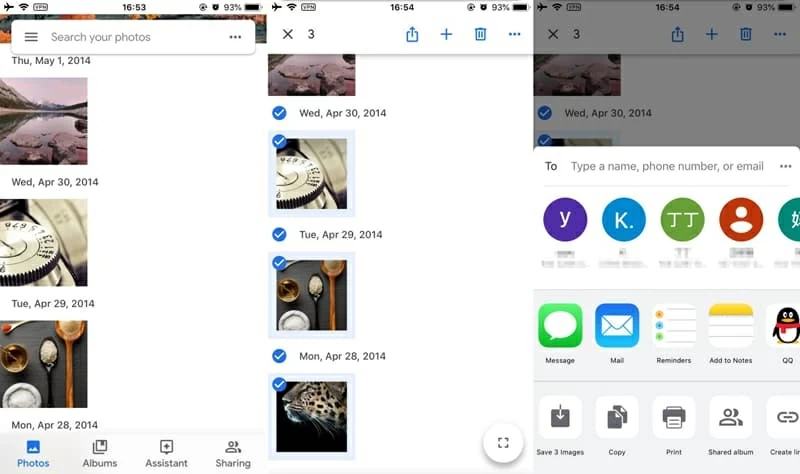This screenshot has width=800, height=474.
Task: Select the Add to Notes icon
Action: (730, 326)
